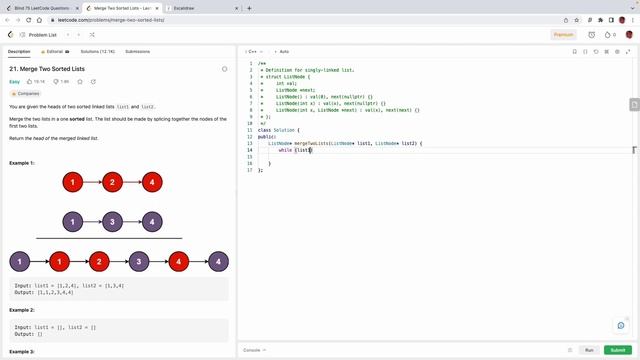Close the Blind 75 LeetCode Questions browser tab

pyautogui.click(x=77, y=8)
